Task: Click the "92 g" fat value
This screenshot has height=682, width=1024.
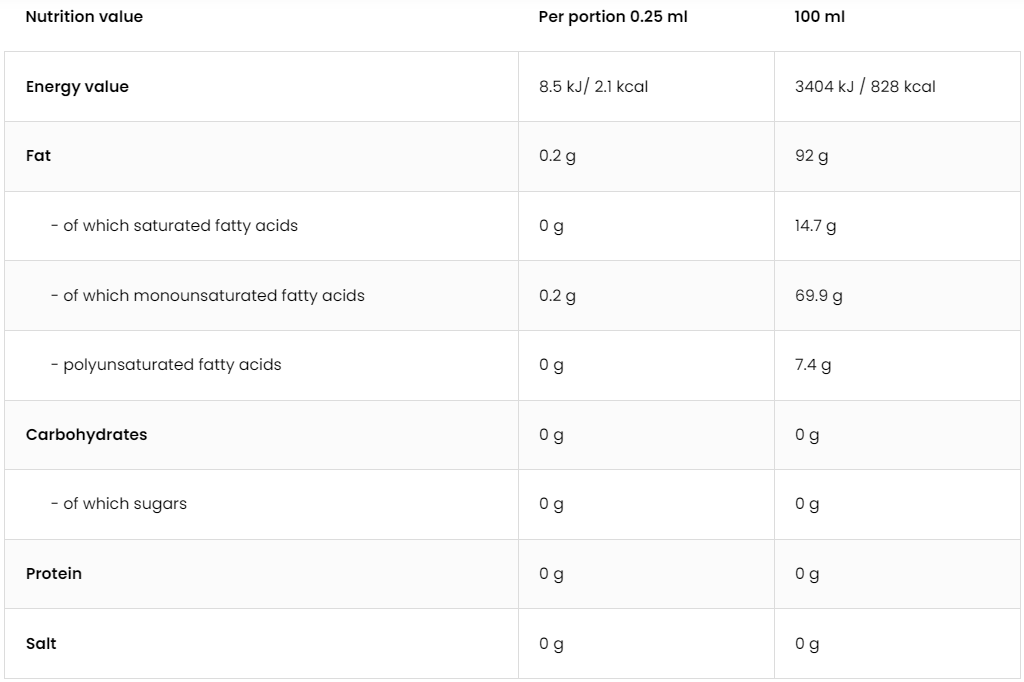Action: (811, 156)
